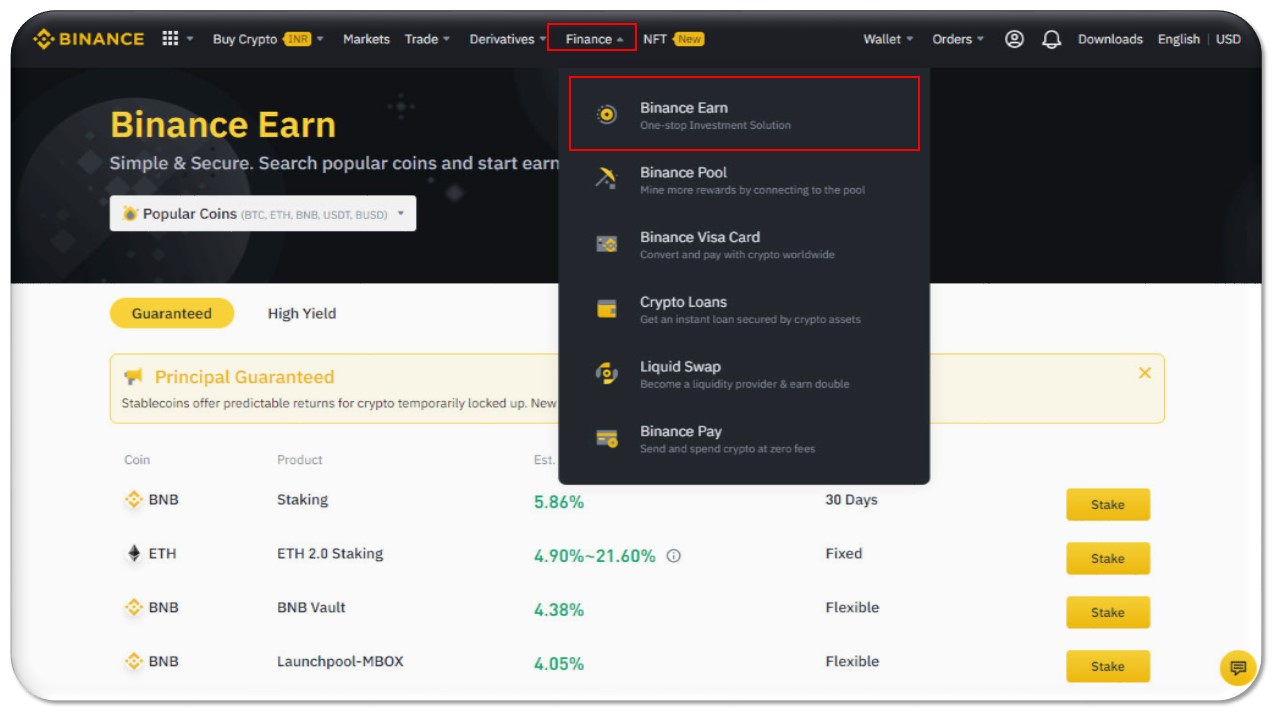The width and height of the screenshot is (1280, 720).
Task: Click the Coin column header
Action: click(137, 460)
